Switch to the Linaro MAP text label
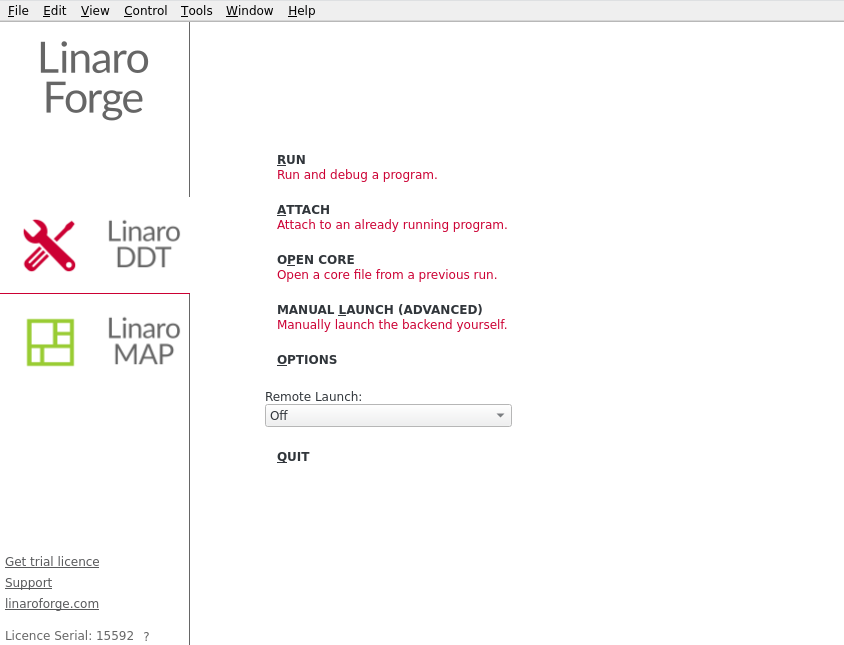844x645 pixels. pyautogui.click(x=144, y=342)
